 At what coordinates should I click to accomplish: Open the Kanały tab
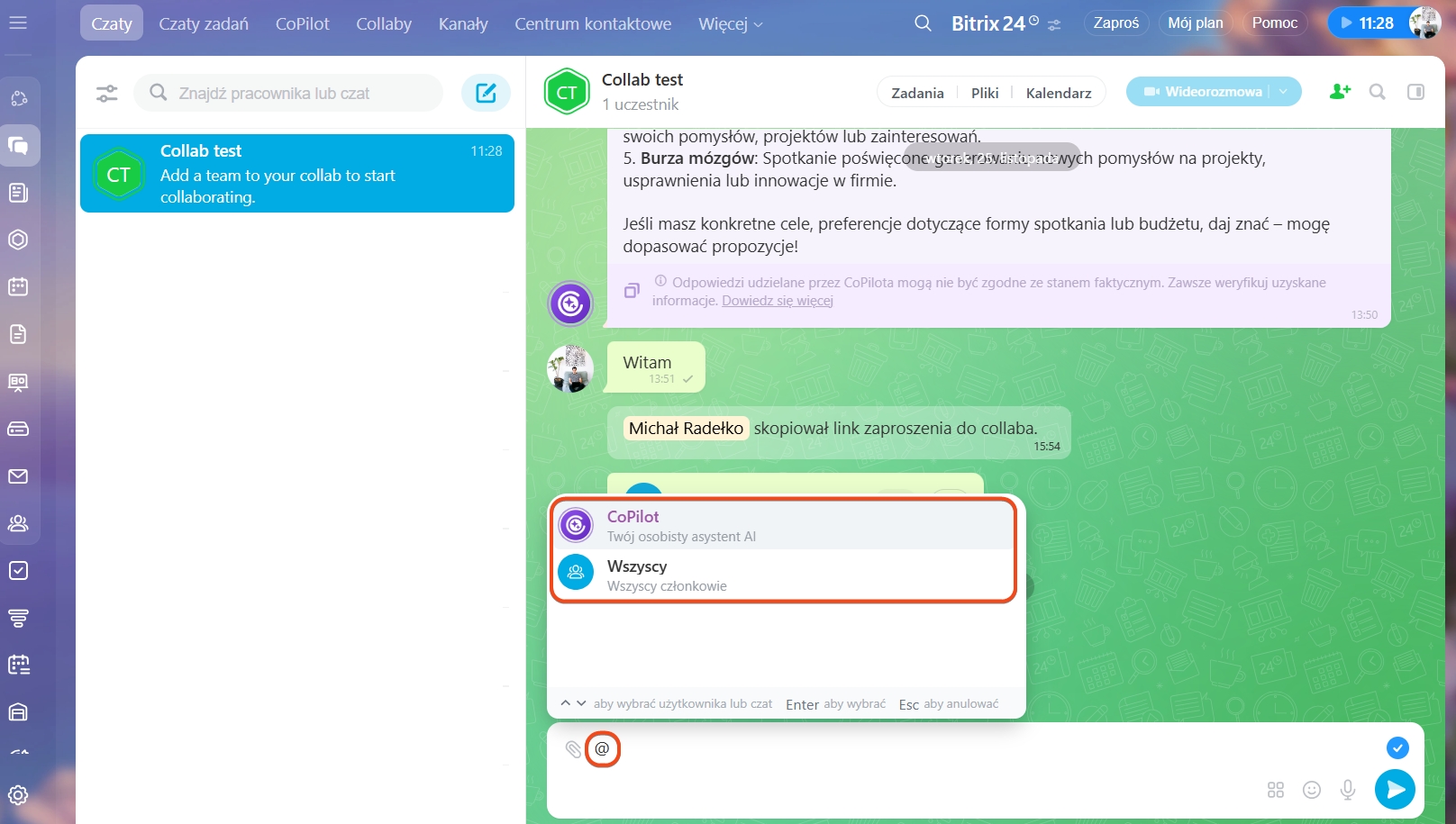[x=463, y=24]
